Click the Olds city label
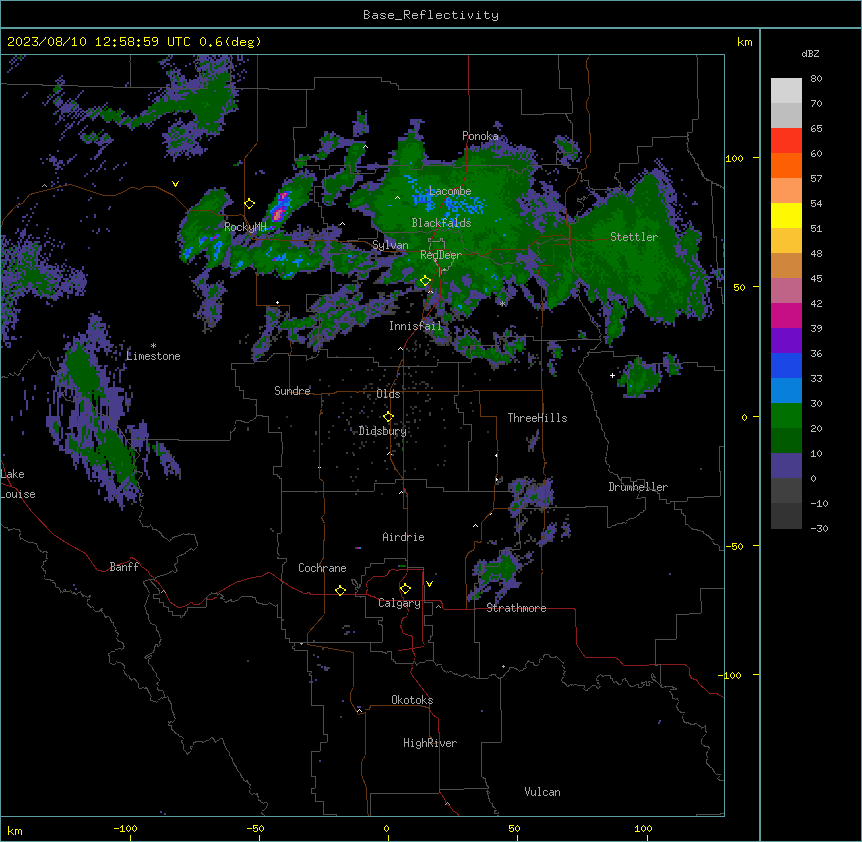 click(x=388, y=394)
